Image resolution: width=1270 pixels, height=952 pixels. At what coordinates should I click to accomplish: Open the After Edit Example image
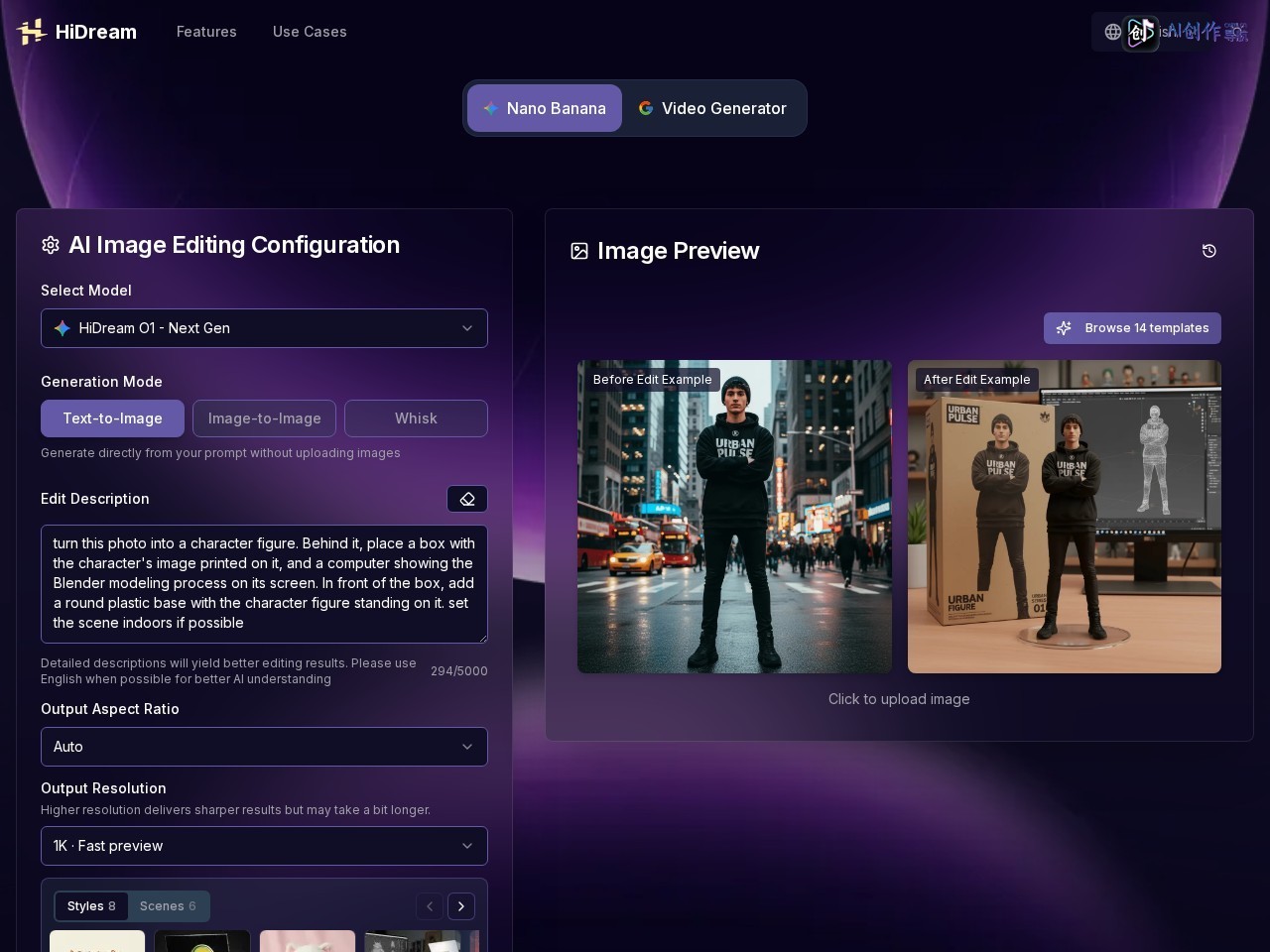(x=1065, y=517)
